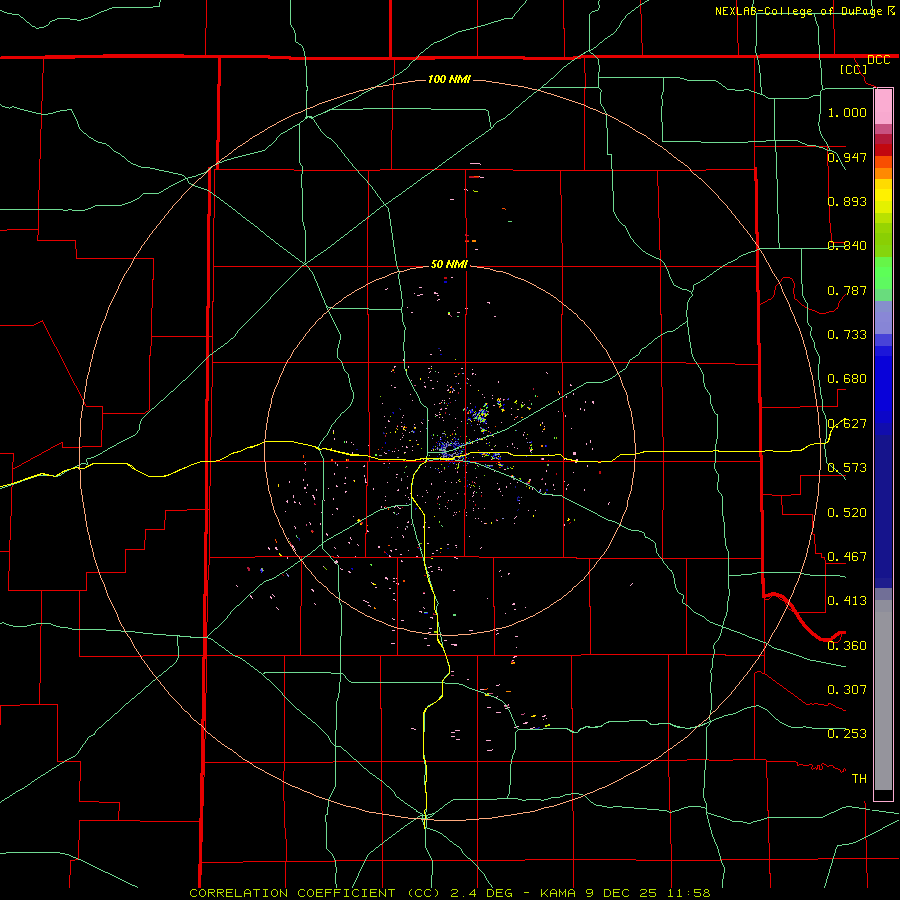
Task: Click the TH label near the scale bottom
Action: click(859, 779)
